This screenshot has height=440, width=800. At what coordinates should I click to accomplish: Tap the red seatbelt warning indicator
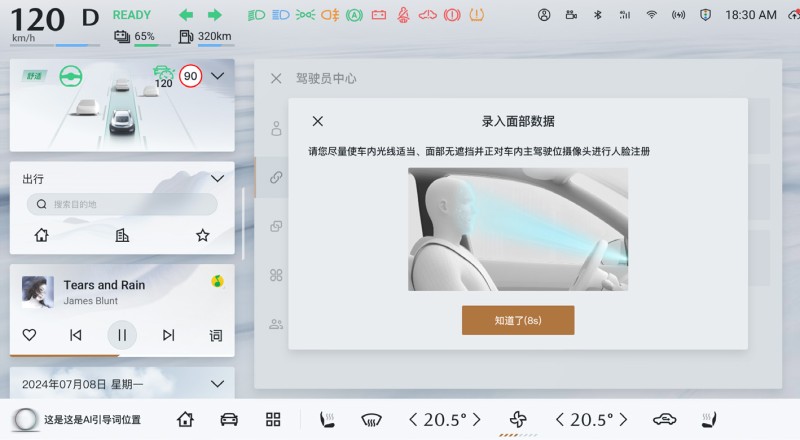click(x=403, y=15)
